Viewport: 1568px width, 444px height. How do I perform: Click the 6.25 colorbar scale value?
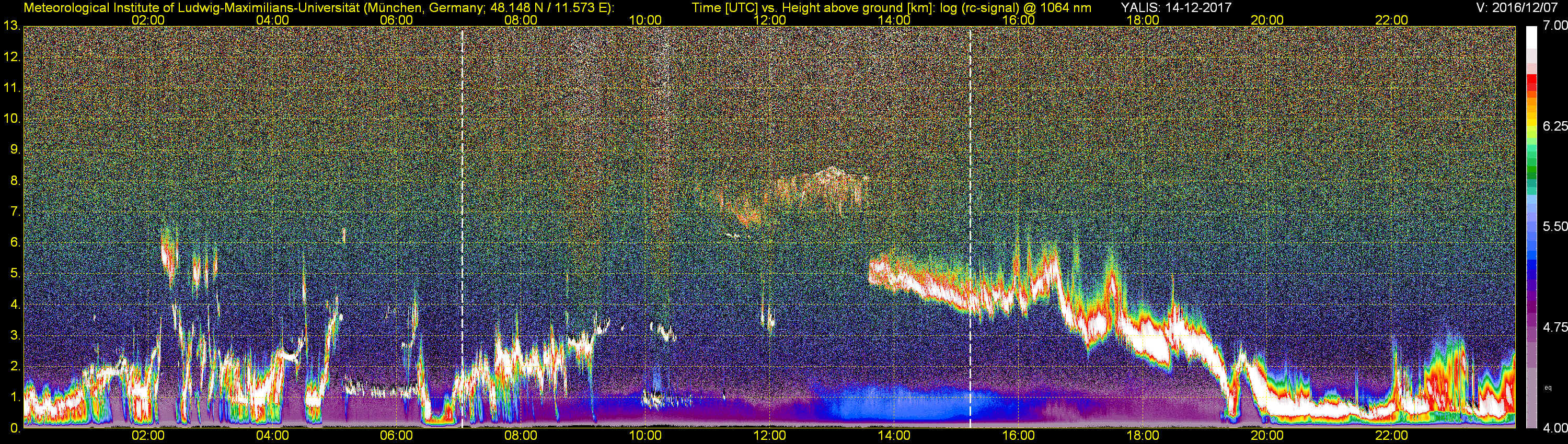click(1554, 126)
